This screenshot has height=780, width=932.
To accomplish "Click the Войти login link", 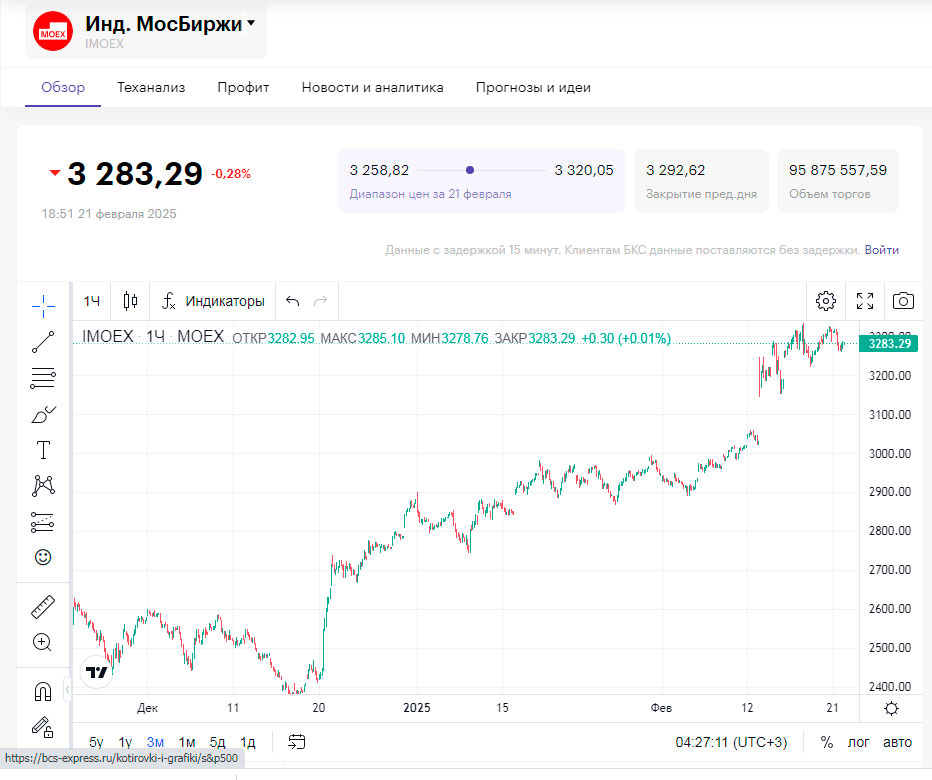I will pos(881,250).
